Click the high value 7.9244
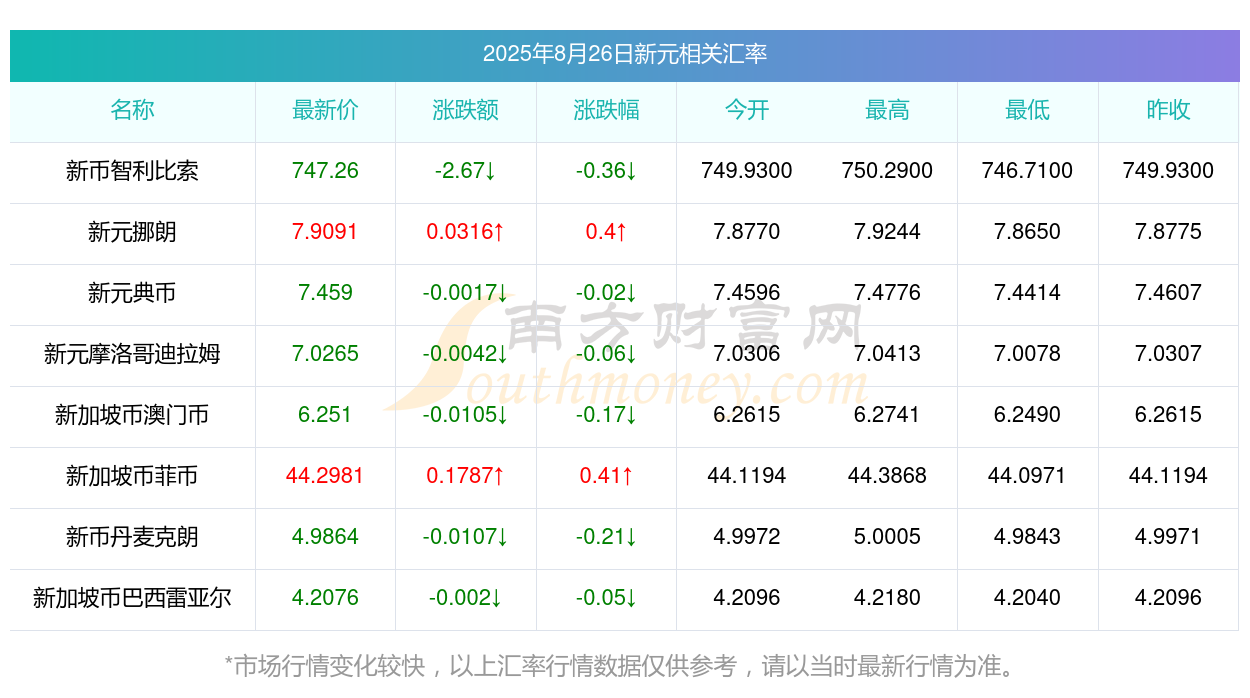Screen dimensions: 1250x698 (887, 232)
